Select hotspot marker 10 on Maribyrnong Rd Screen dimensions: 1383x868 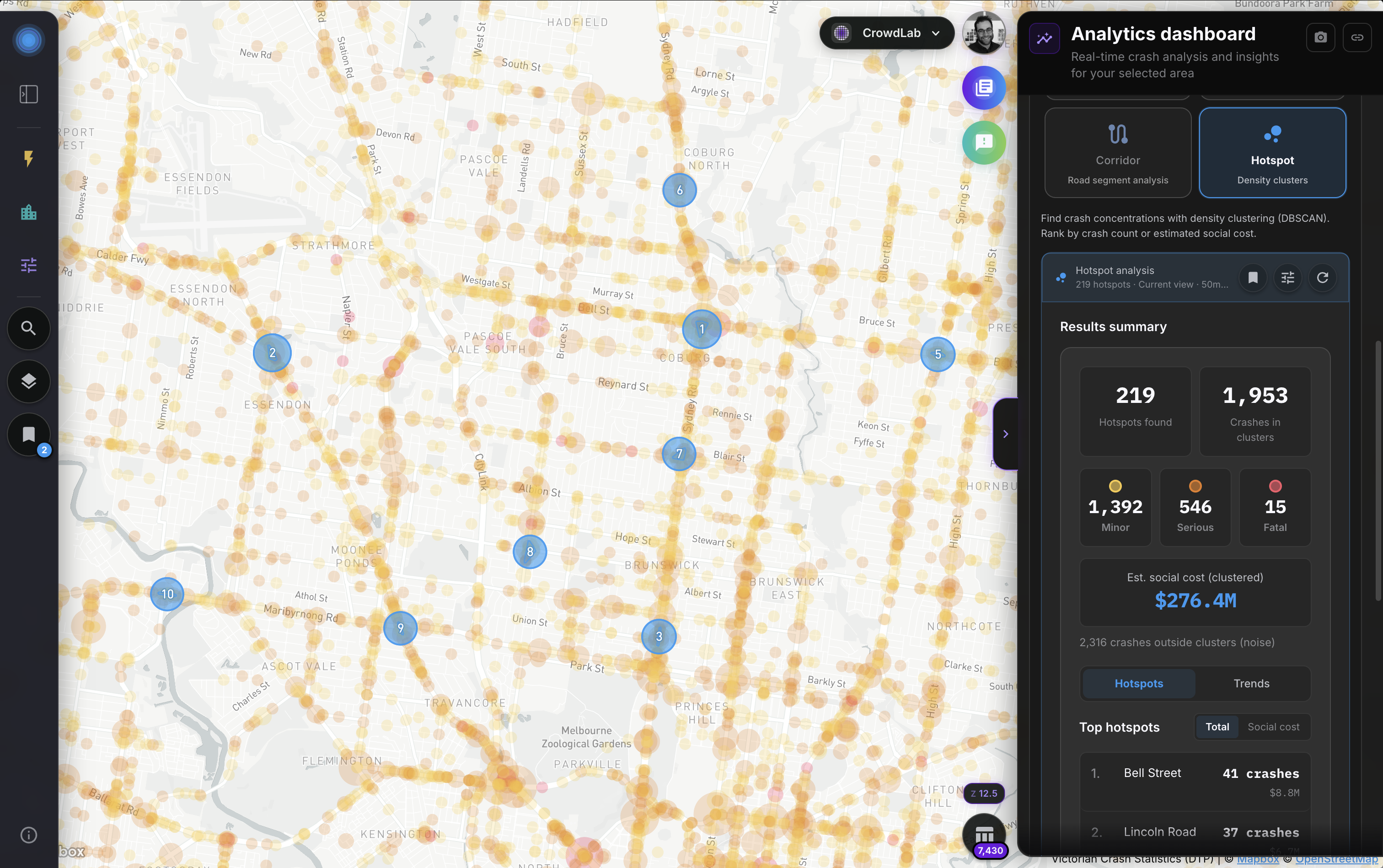[x=167, y=594]
